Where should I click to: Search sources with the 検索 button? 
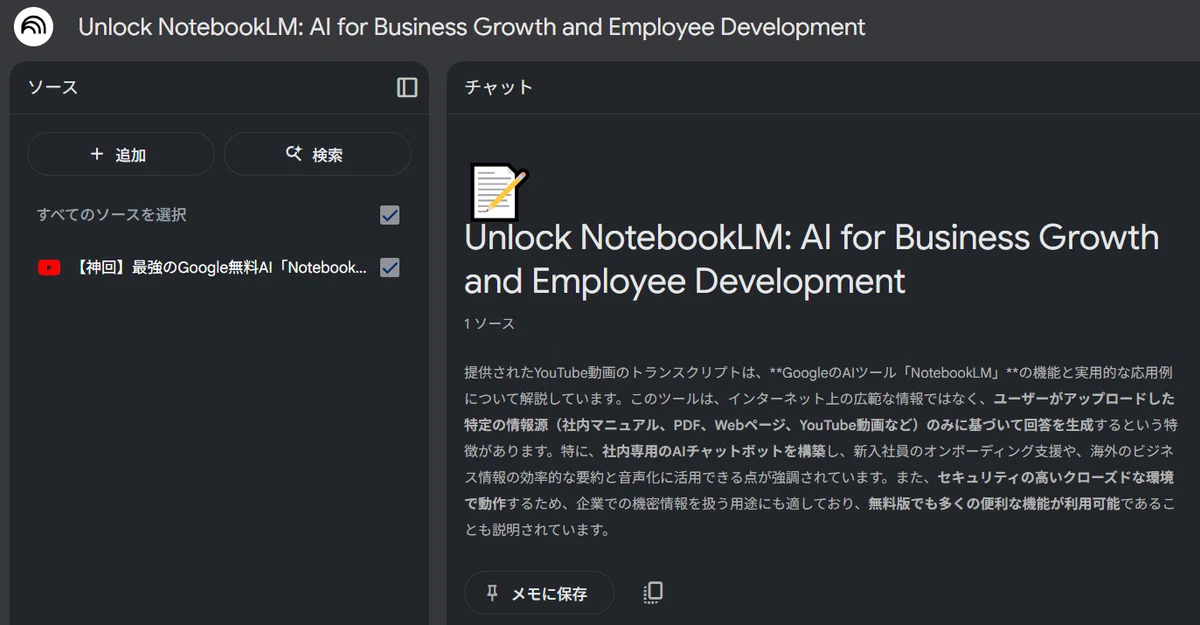coord(317,154)
